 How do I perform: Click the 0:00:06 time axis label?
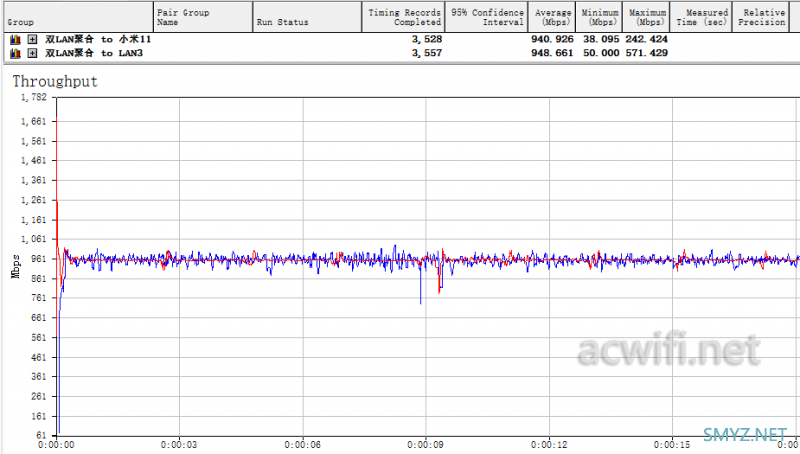[x=303, y=445]
